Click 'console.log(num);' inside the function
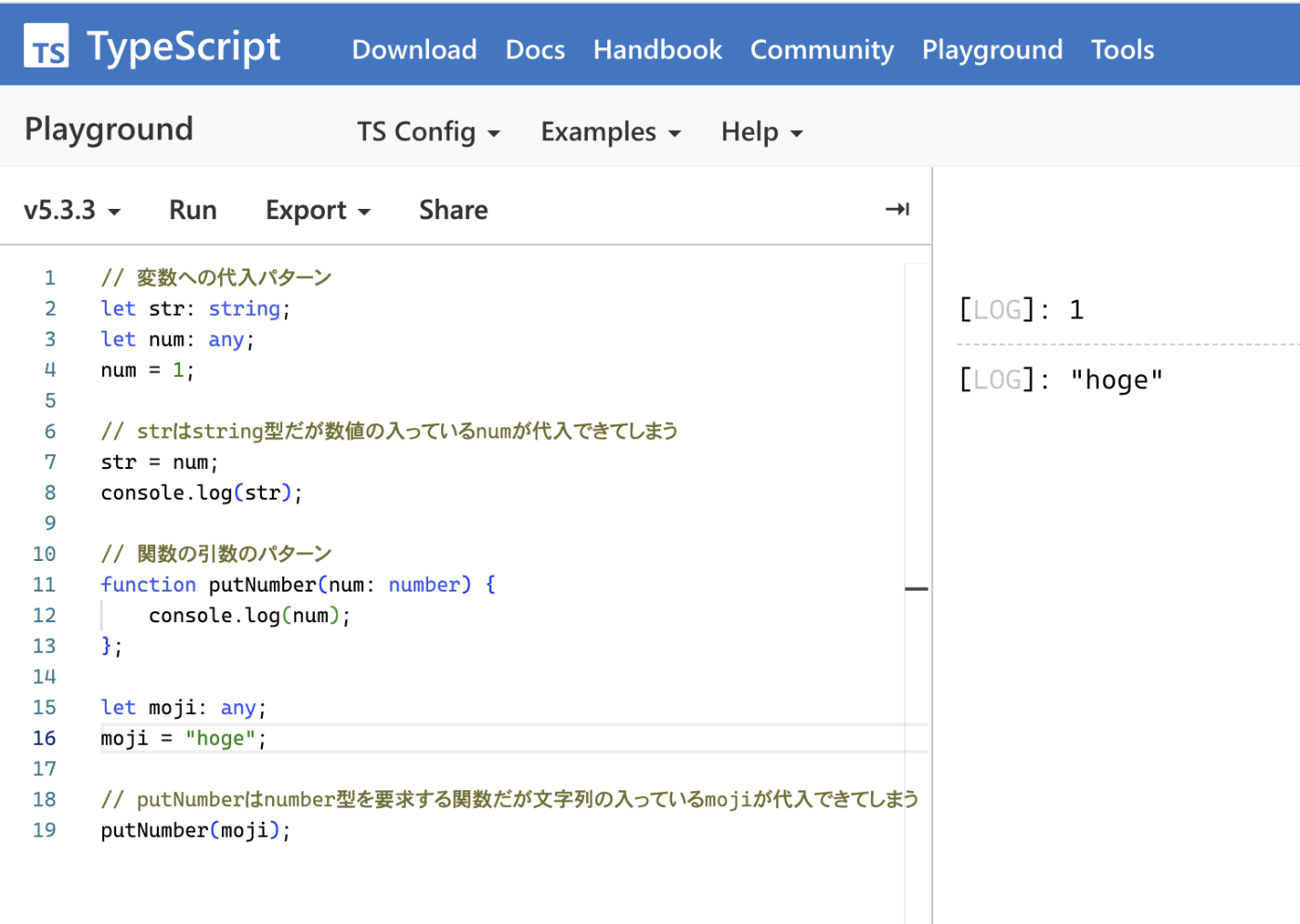This screenshot has height=924, width=1300. pyautogui.click(x=250, y=615)
